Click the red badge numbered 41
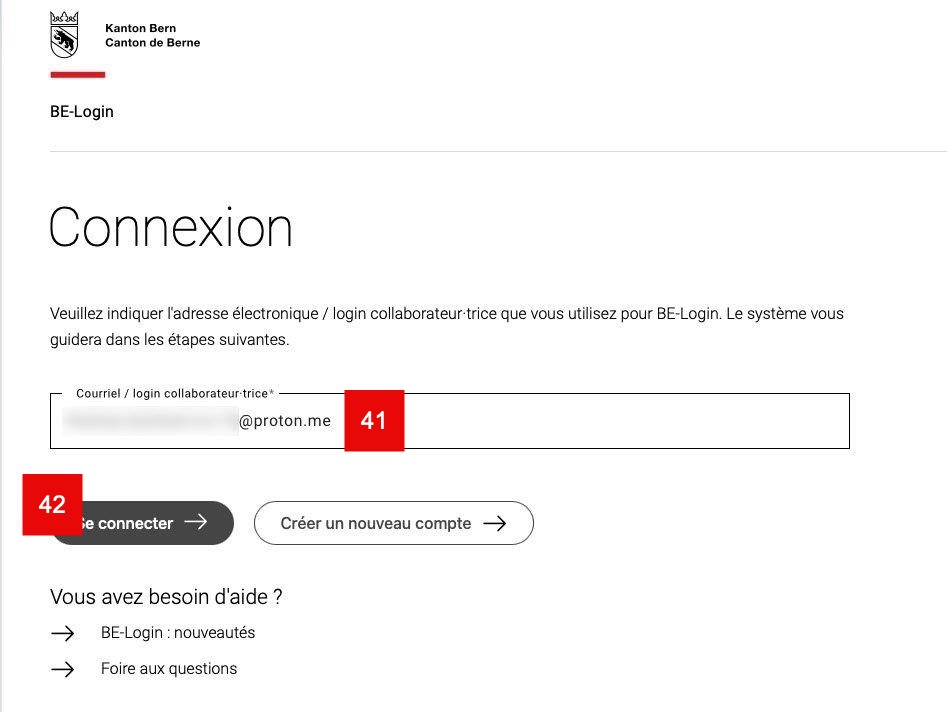Viewport: 947px width, 712px height. point(374,421)
